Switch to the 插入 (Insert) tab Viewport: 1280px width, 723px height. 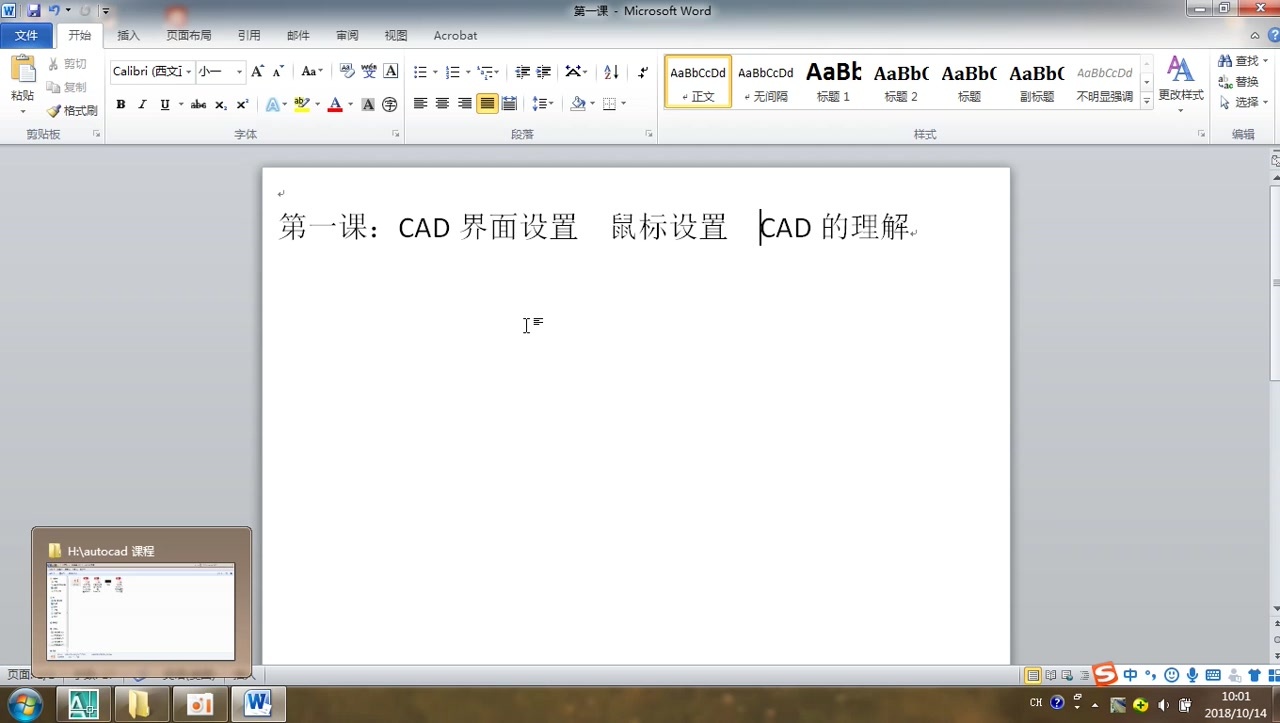[x=128, y=35]
